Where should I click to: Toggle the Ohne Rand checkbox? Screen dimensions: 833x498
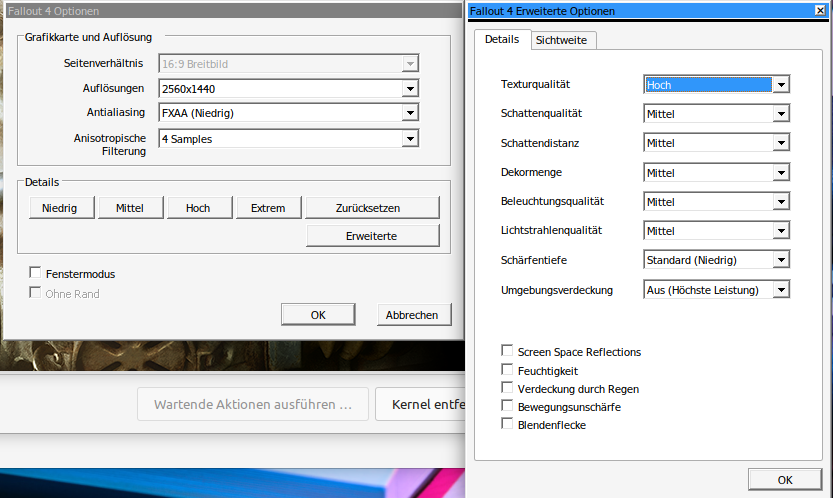pyautogui.click(x=35, y=293)
